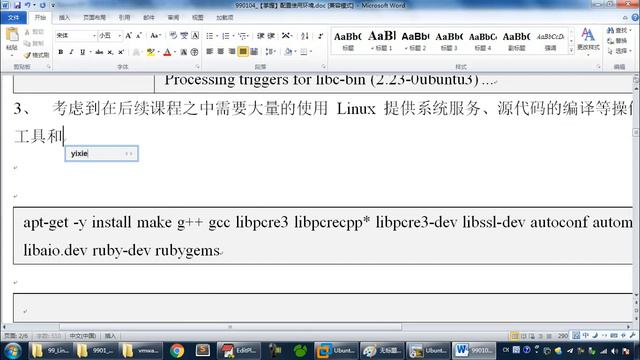Switch to the Home ribbon tab
Viewport: 640px width, 360px height.
tap(40, 18)
